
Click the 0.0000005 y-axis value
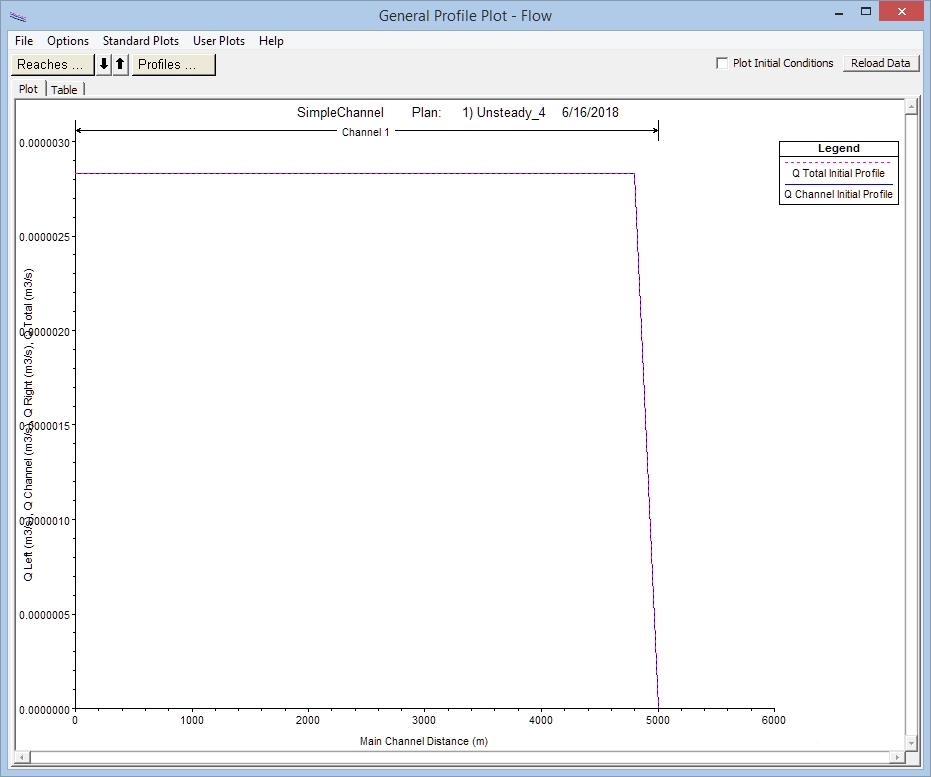45,615
